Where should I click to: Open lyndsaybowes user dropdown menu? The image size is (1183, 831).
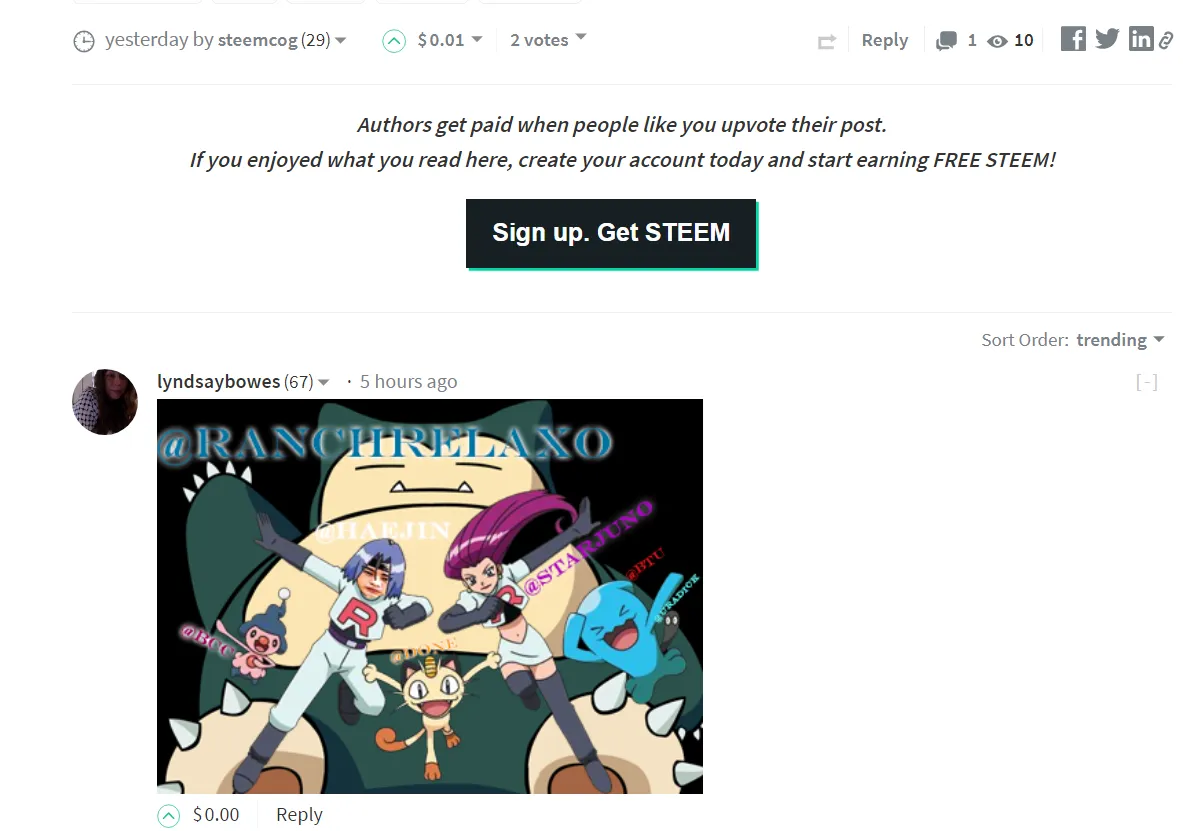pyautogui.click(x=324, y=383)
